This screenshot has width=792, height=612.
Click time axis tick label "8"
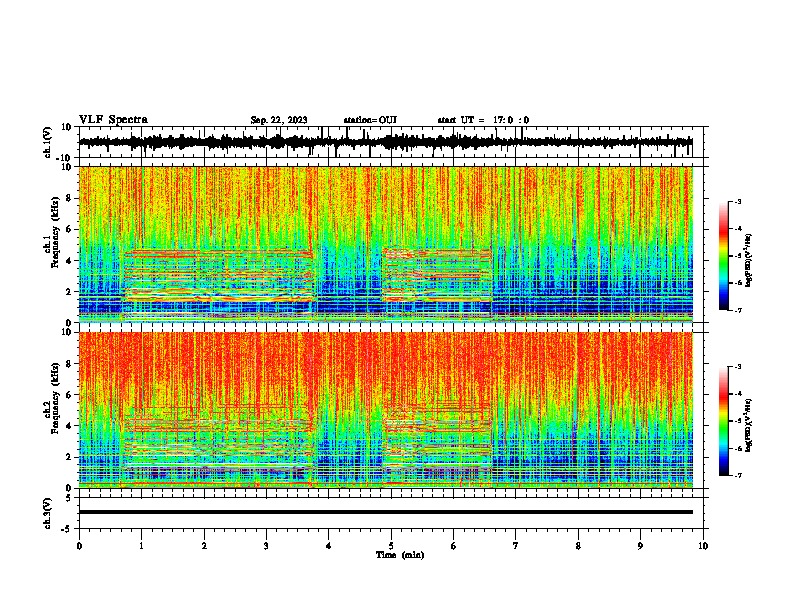(578, 546)
